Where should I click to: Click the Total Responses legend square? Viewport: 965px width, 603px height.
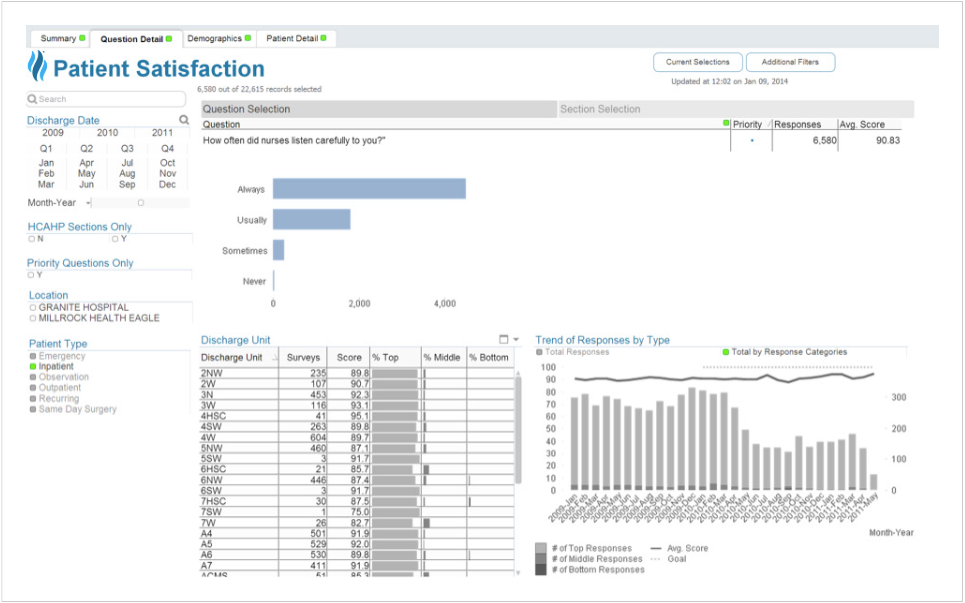(541, 351)
